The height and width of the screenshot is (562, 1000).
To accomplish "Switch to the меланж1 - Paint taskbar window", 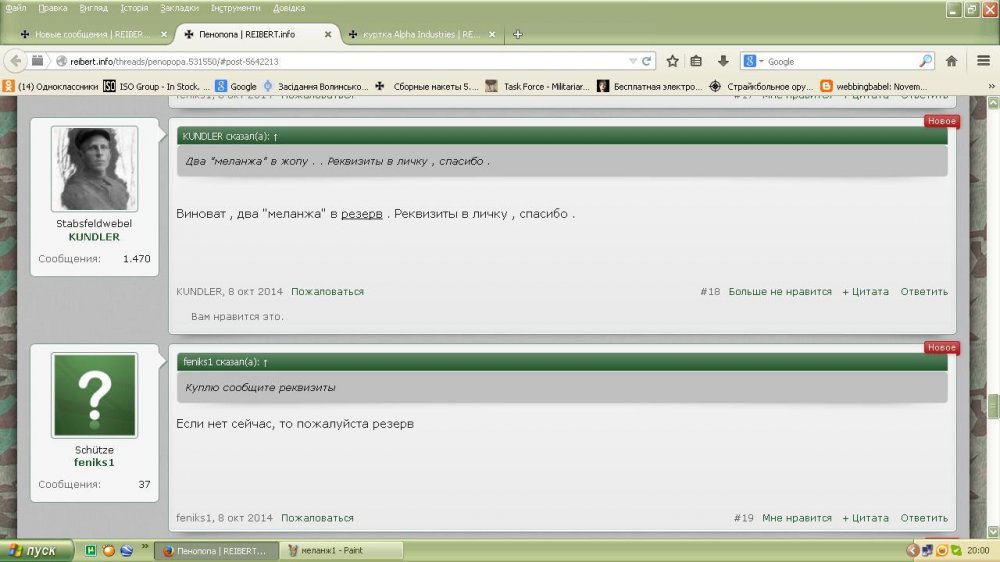I will (x=340, y=550).
